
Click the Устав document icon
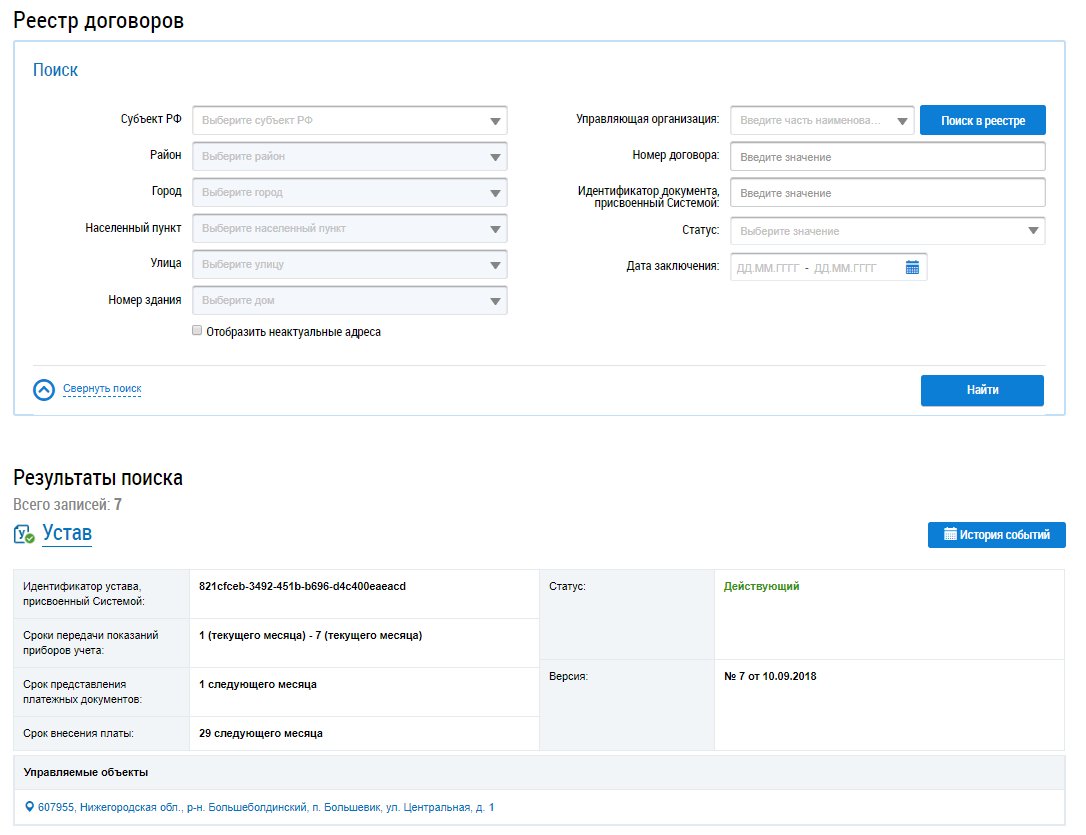point(24,535)
